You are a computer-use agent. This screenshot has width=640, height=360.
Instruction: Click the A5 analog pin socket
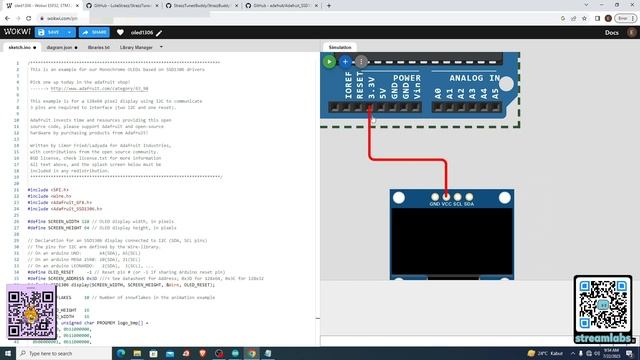coord(496,107)
